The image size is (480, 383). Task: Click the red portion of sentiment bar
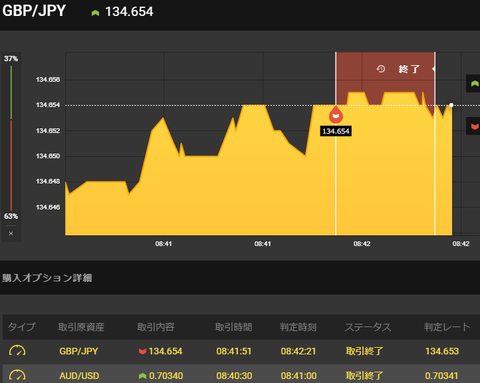pyautogui.click(x=11, y=165)
